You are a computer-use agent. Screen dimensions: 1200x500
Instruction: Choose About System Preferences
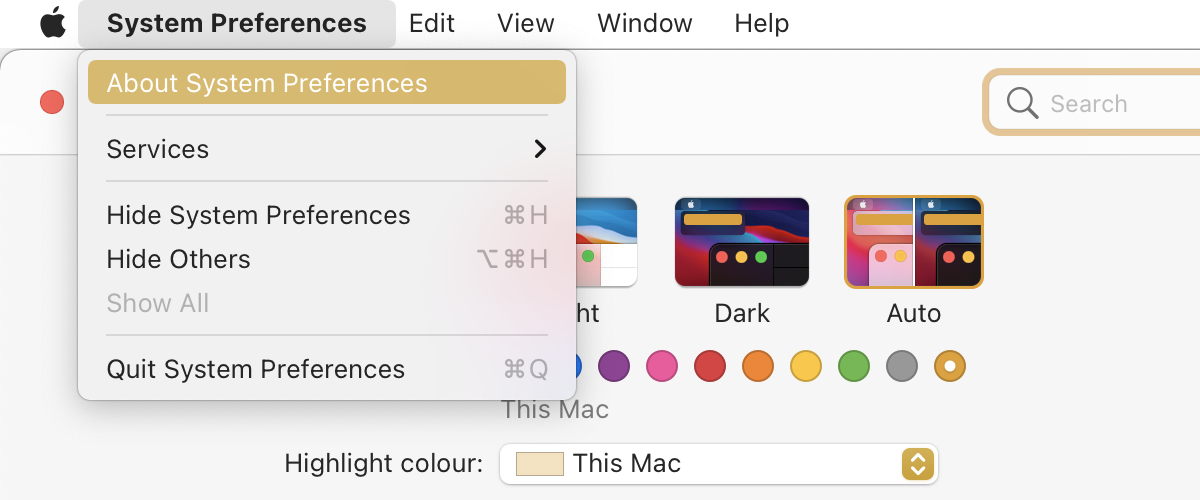tap(326, 83)
